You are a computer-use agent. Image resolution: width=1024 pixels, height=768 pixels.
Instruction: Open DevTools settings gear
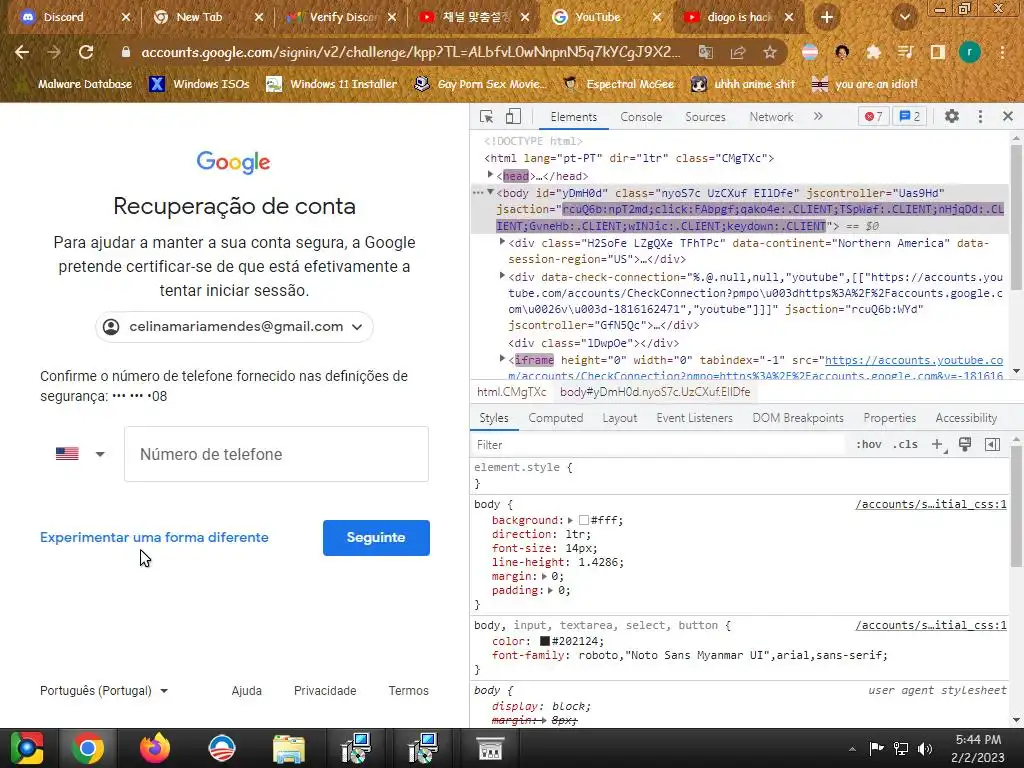click(x=952, y=116)
